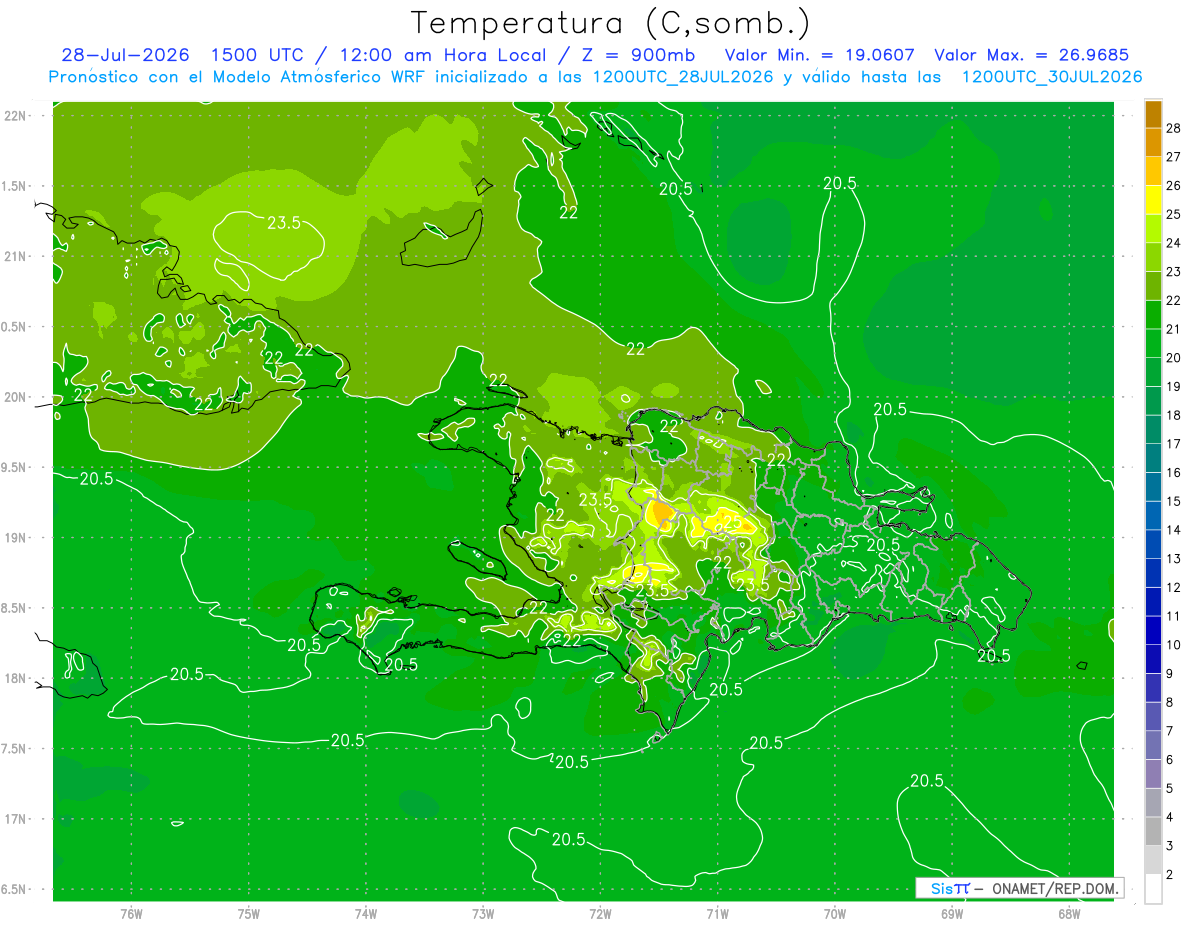Click the '12' legend scale label
Screen dimensions: 1200x927
tap(1174, 587)
